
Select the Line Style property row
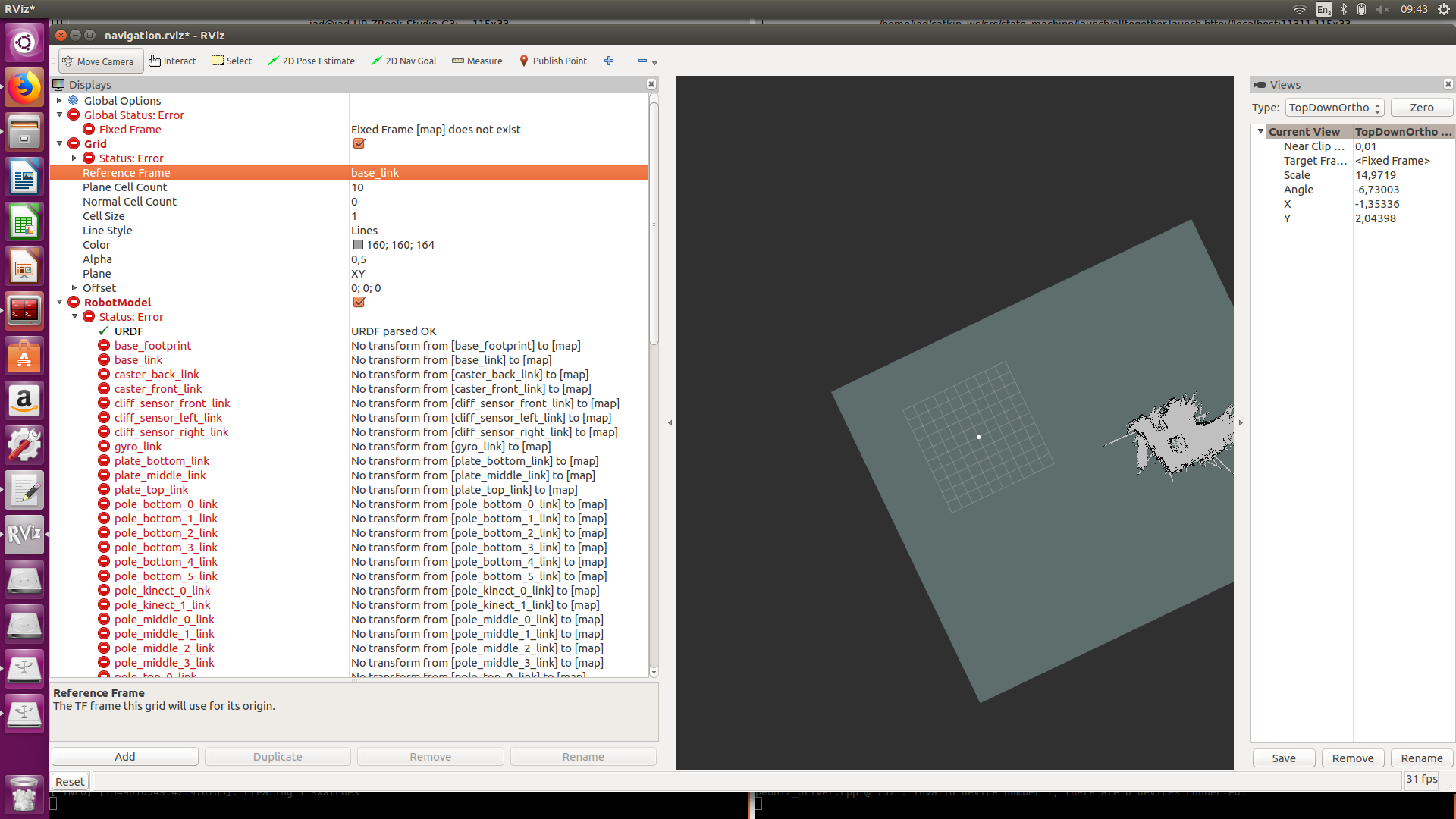349,231
